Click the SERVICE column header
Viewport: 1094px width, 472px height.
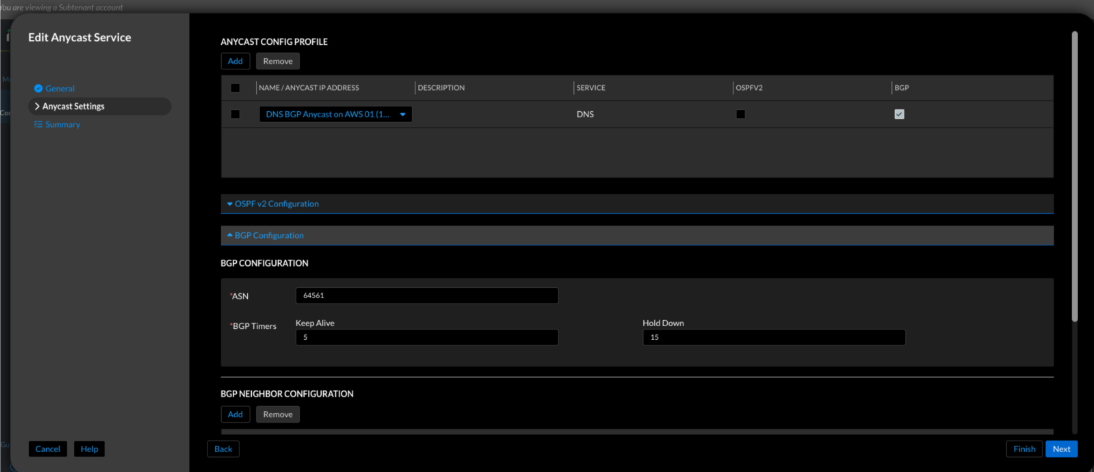tap(590, 88)
